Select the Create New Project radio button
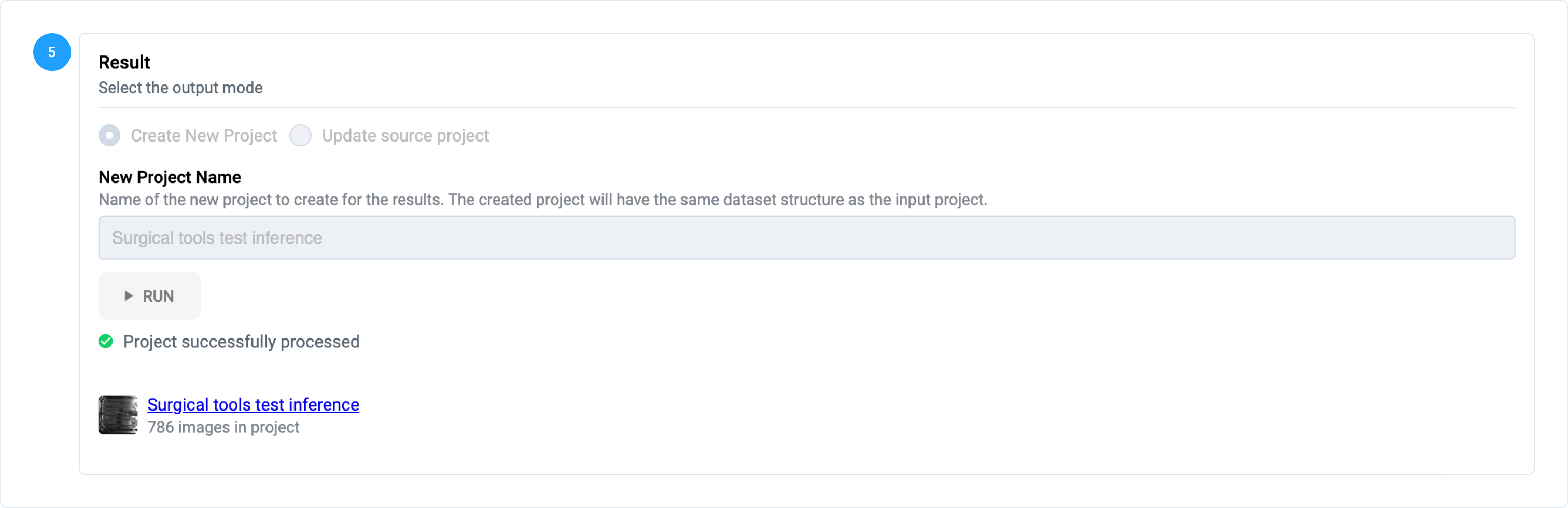The width and height of the screenshot is (1568, 508). pyautogui.click(x=109, y=135)
